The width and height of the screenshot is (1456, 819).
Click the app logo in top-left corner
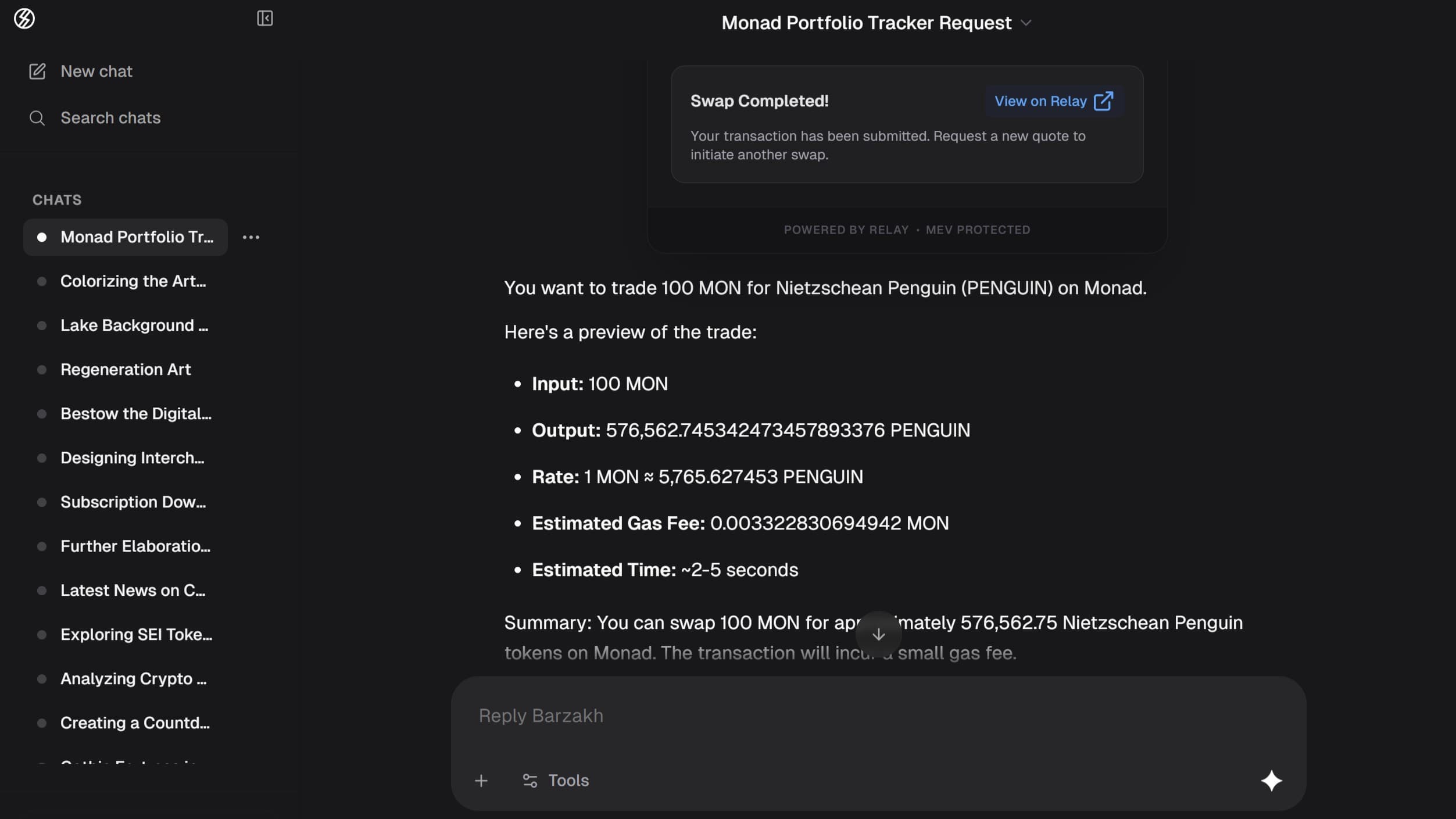24,19
